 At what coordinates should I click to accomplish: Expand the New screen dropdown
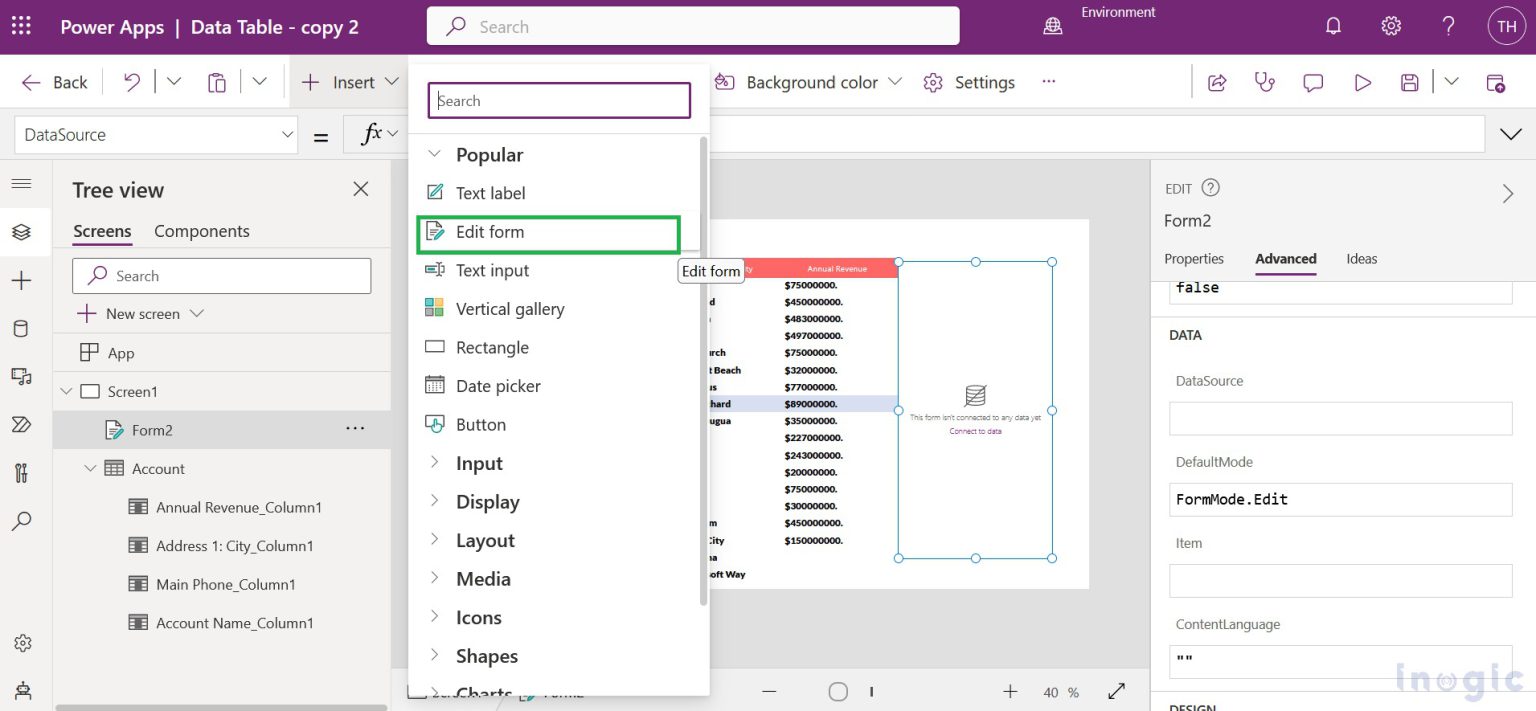point(196,313)
